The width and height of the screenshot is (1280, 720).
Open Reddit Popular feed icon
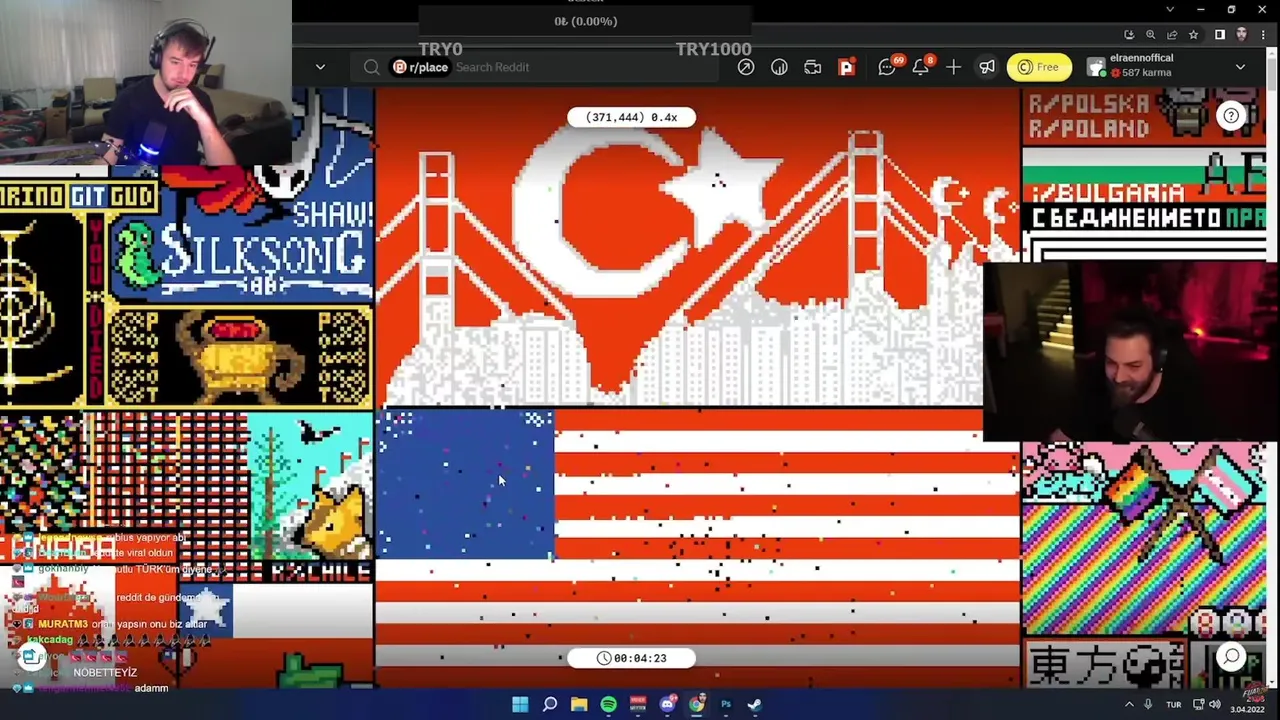click(x=746, y=67)
